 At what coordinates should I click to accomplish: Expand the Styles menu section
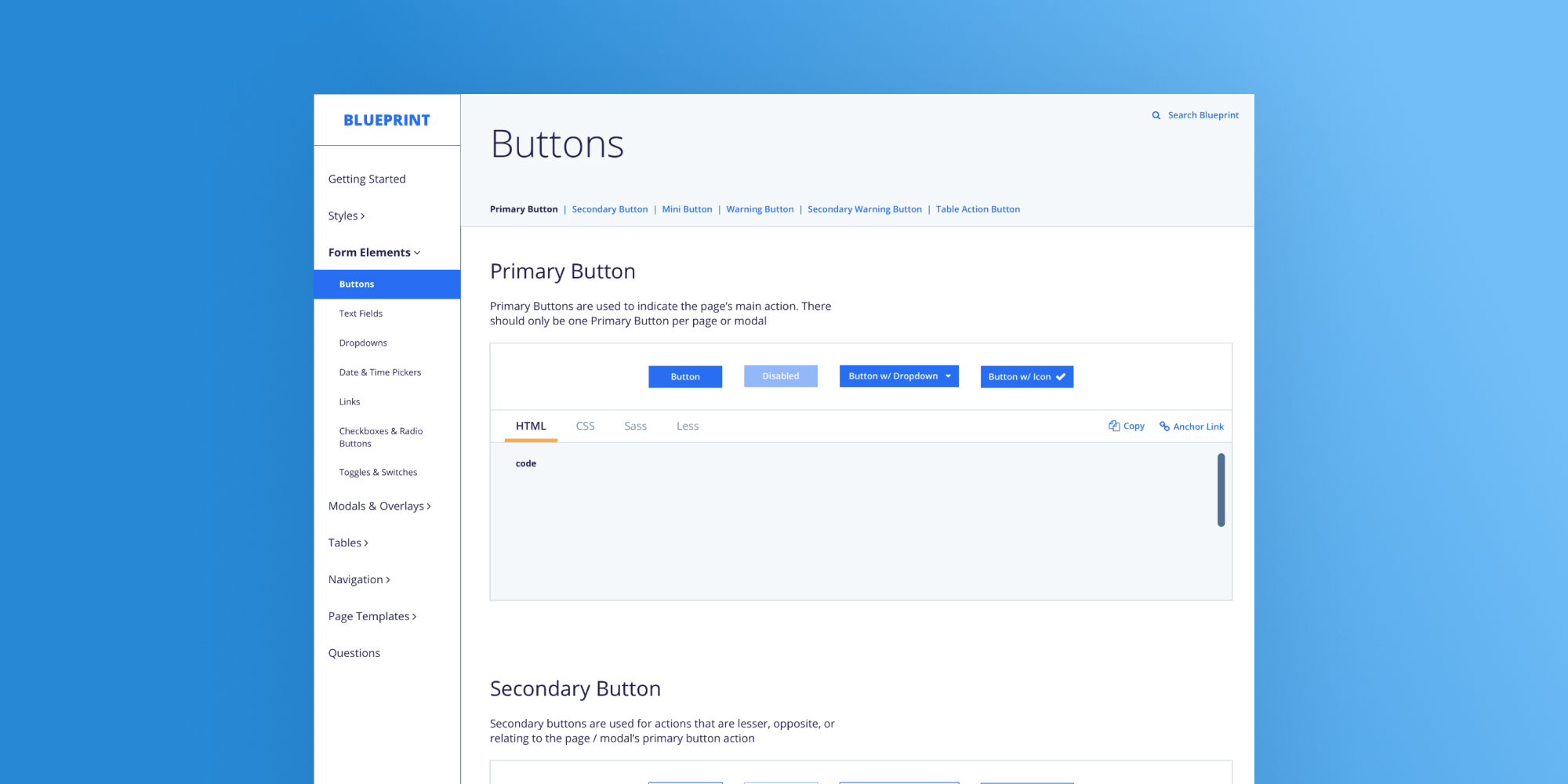[346, 216]
